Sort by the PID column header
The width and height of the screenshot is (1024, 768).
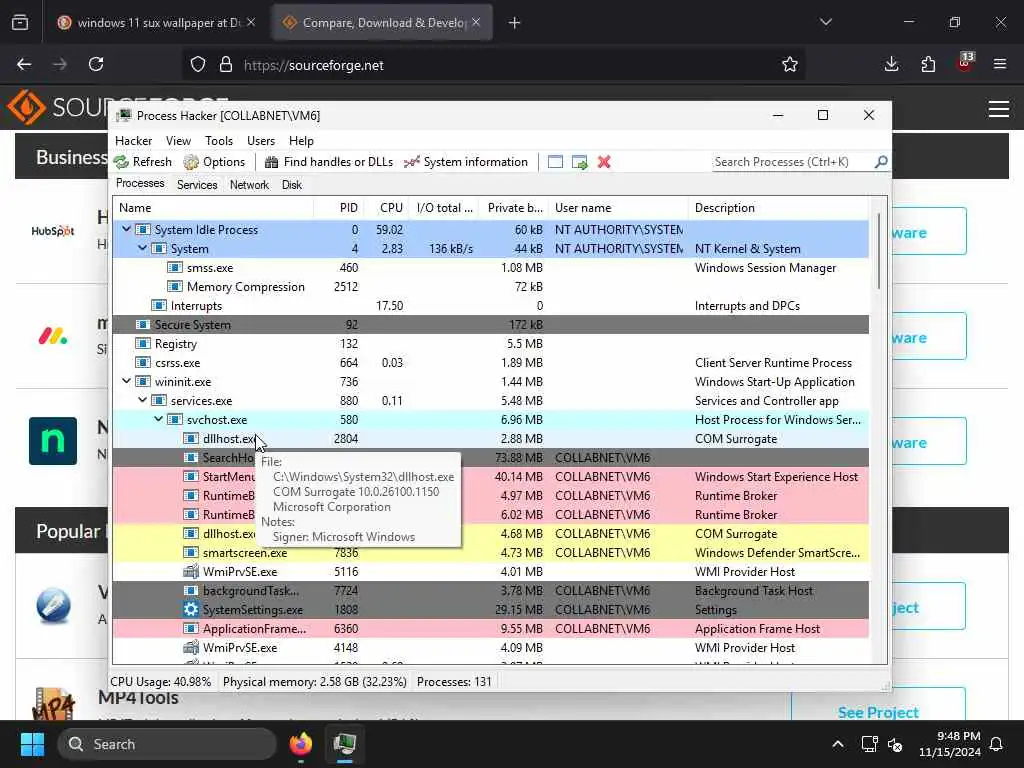point(338,208)
